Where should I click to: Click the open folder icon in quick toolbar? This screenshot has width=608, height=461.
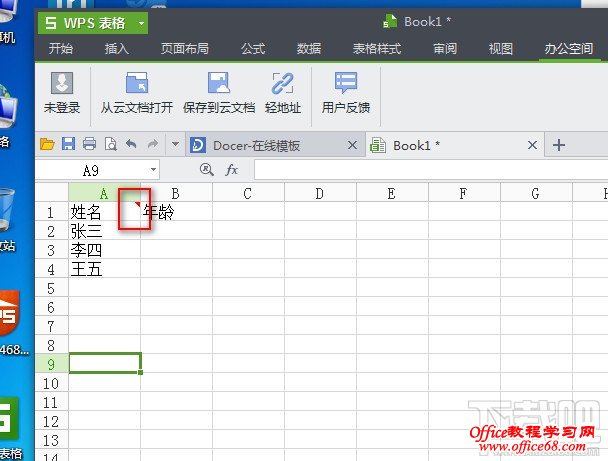coord(47,145)
